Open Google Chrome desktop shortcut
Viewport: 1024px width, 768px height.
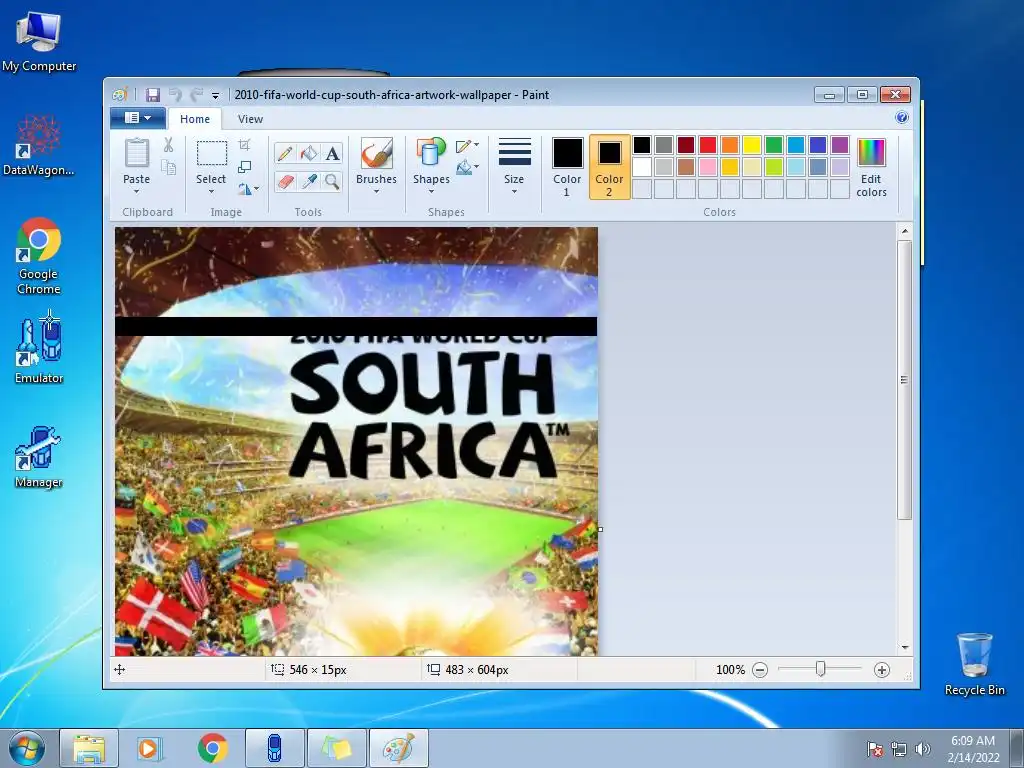39,255
